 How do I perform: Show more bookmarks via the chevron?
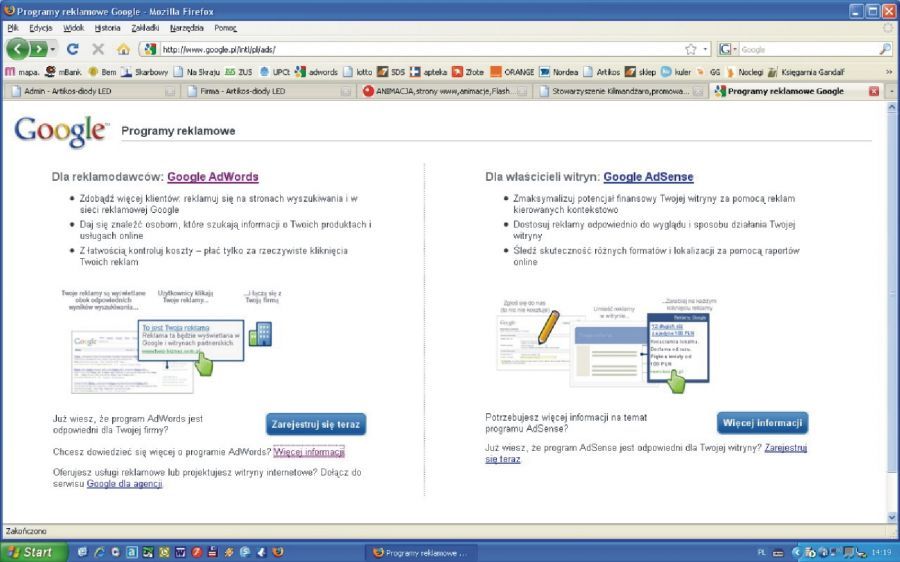(889, 72)
